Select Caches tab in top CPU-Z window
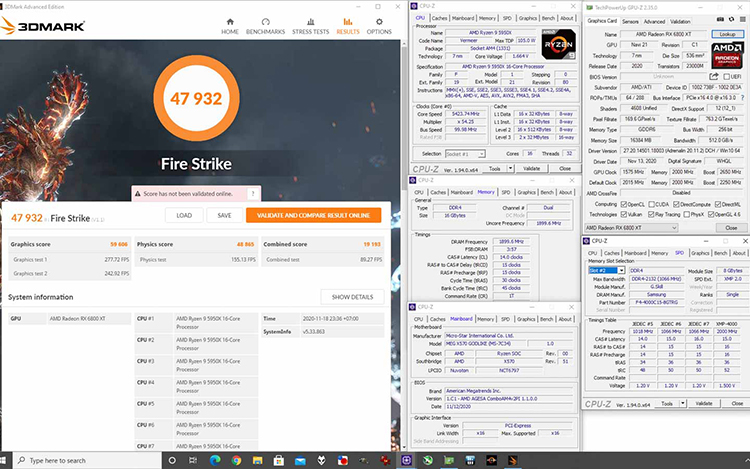The height and width of the screenshot is (469, 750). 439,18
